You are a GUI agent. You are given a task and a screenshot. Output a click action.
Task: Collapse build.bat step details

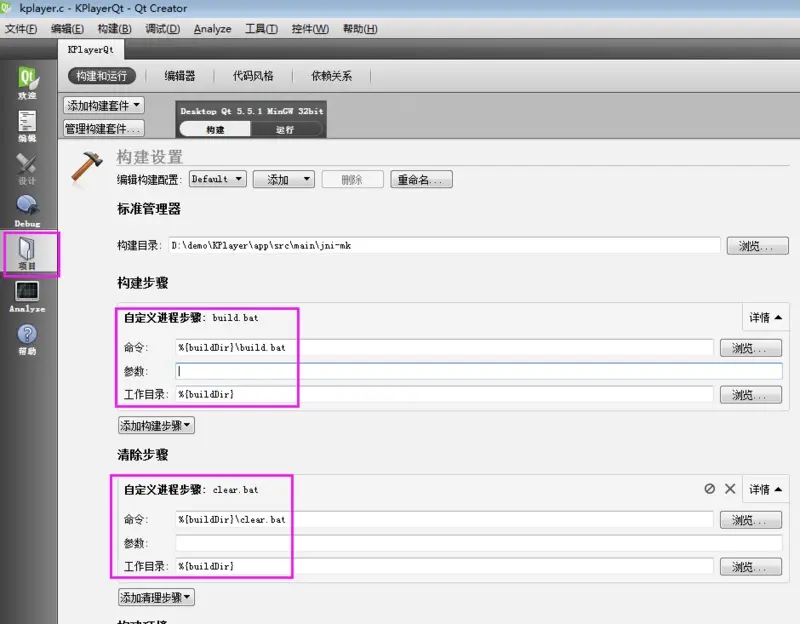click(x=765, y=317)
